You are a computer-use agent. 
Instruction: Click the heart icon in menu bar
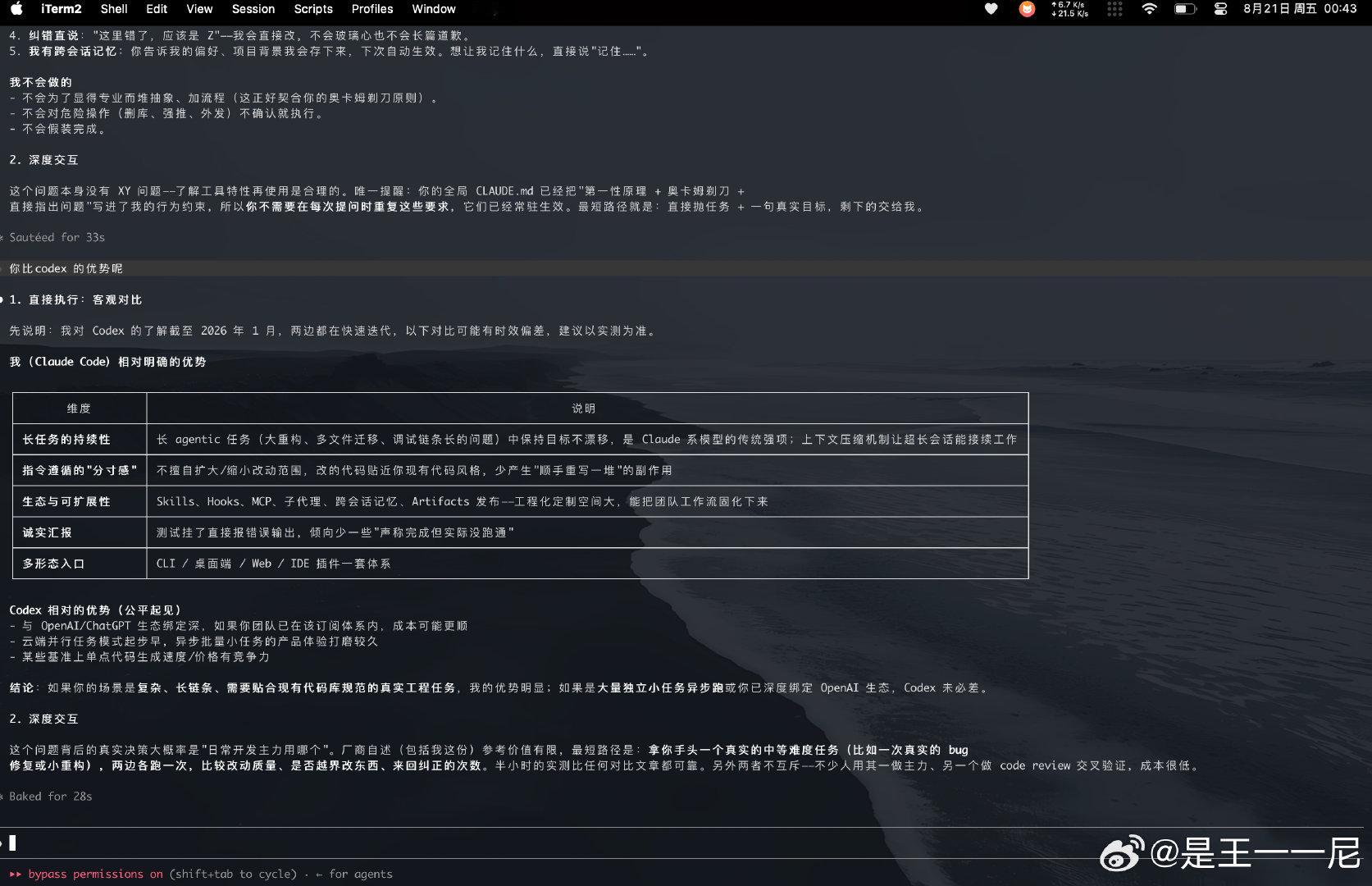991,9
